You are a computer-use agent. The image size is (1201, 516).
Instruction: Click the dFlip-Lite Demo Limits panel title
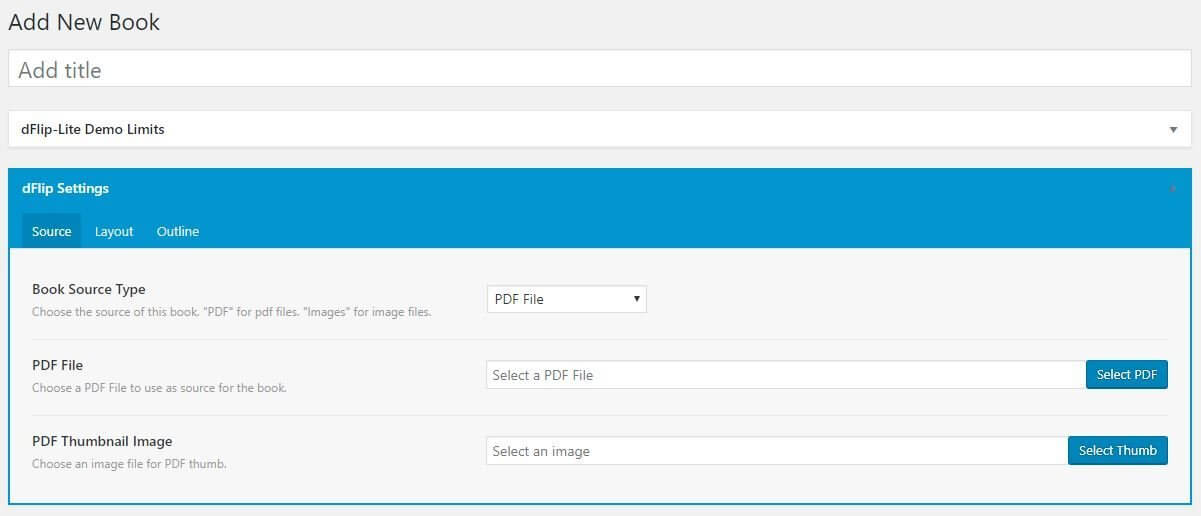(x=93, y=129)
